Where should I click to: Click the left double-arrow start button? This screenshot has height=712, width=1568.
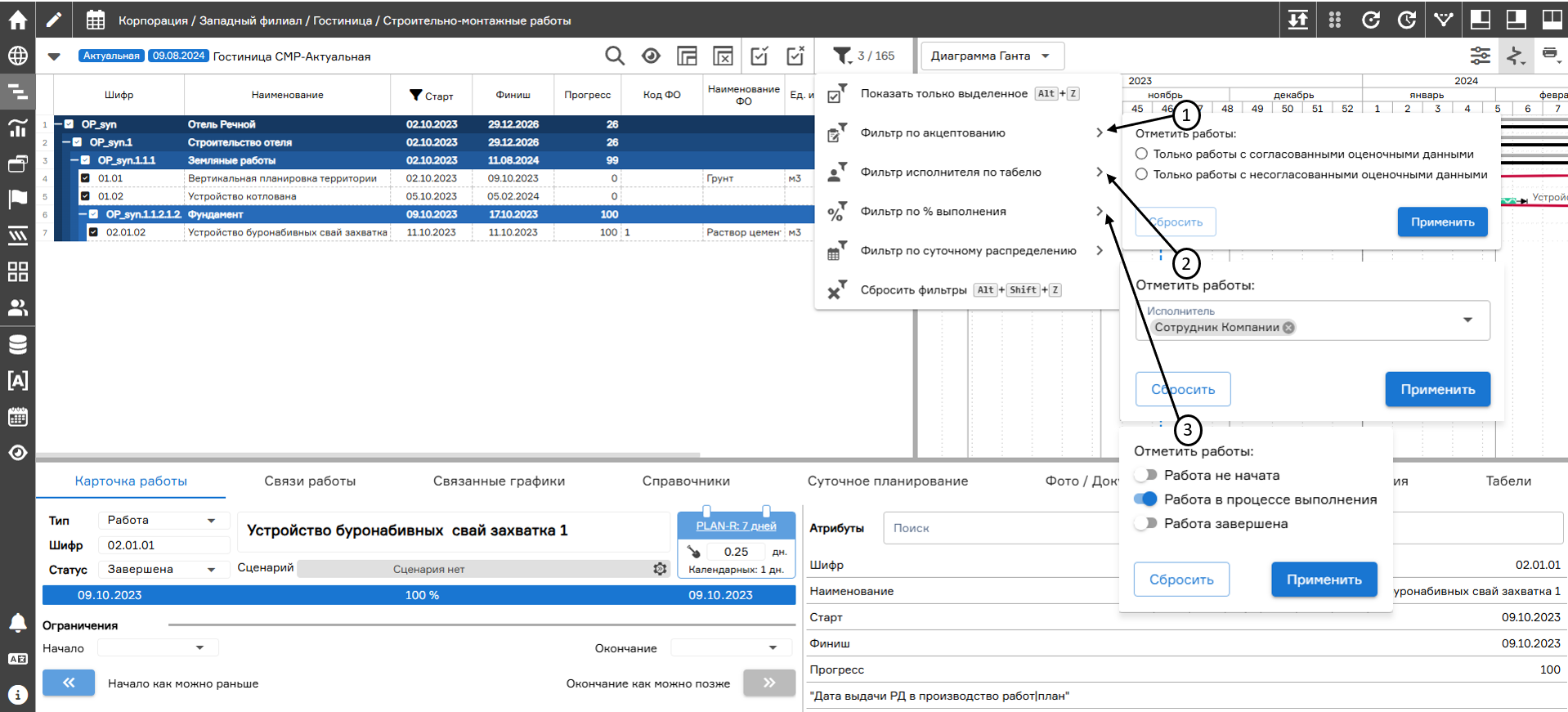coord(69,683)
